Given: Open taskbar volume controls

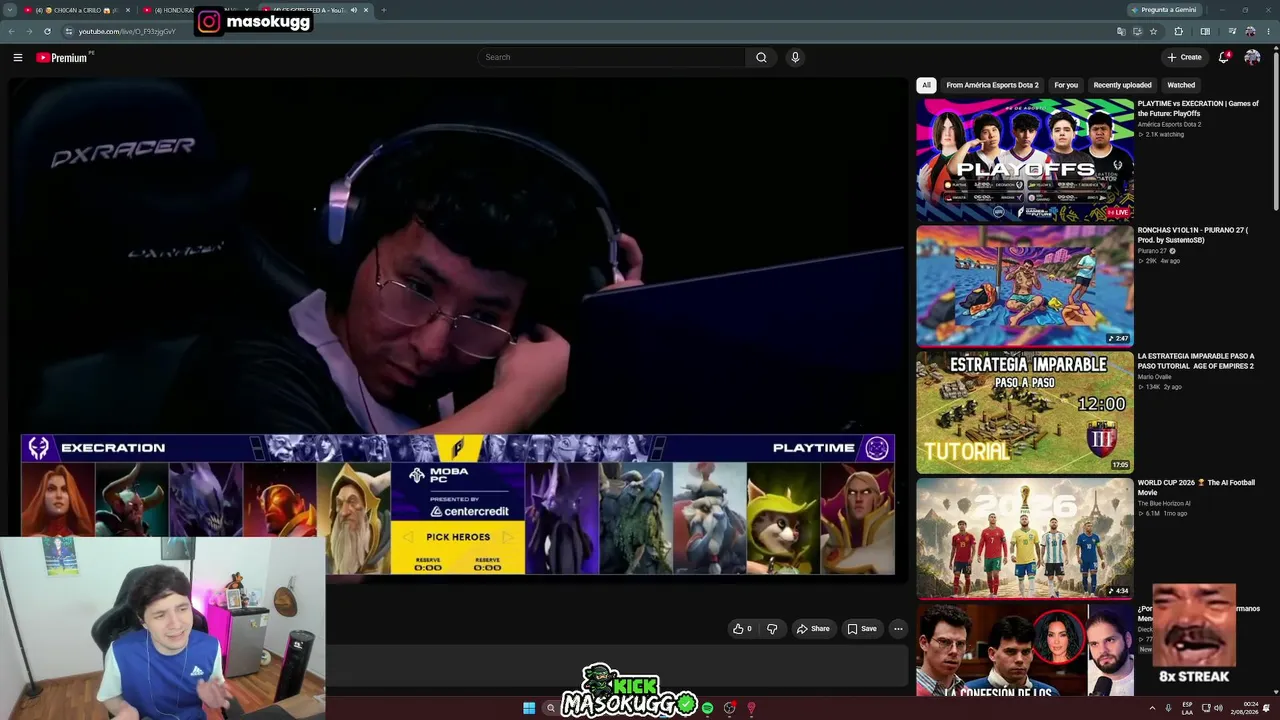Looking at the screenshot, I should [1218, 708].
